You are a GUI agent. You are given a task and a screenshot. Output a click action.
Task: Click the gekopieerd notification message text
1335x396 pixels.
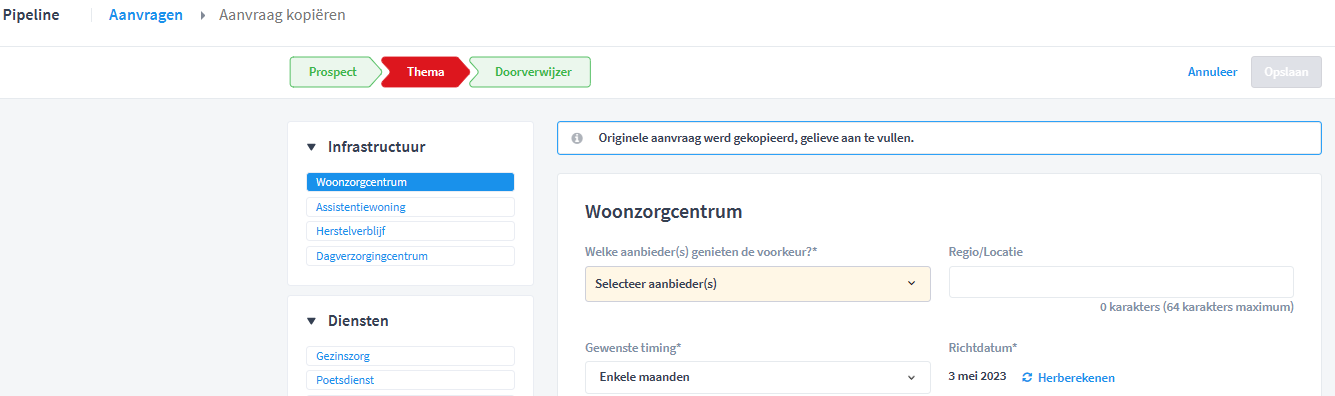(756, 138)
